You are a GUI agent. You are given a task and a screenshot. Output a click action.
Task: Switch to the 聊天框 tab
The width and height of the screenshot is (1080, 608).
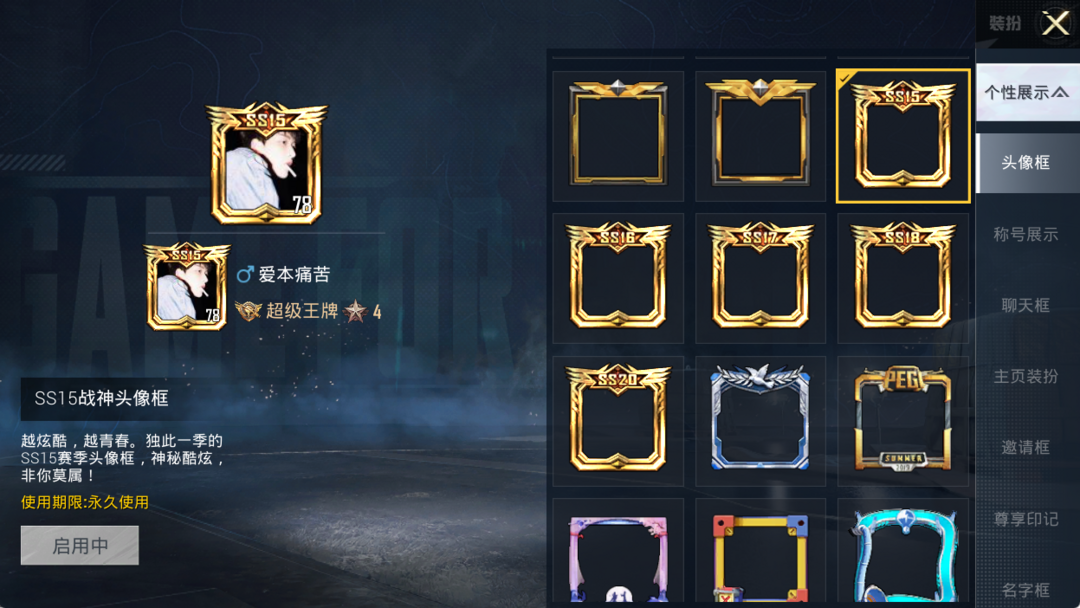tap(1026, 306)
